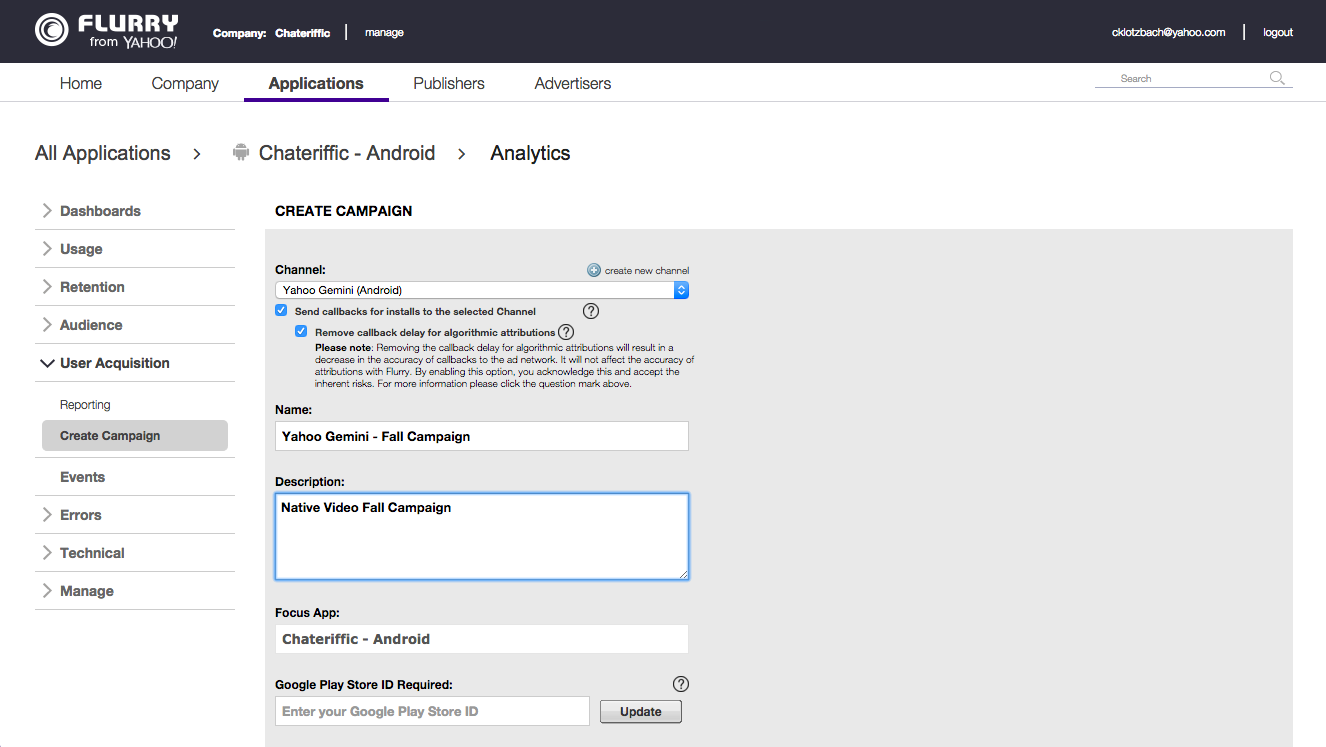Select the Applications tab

[x=316, y=83]
